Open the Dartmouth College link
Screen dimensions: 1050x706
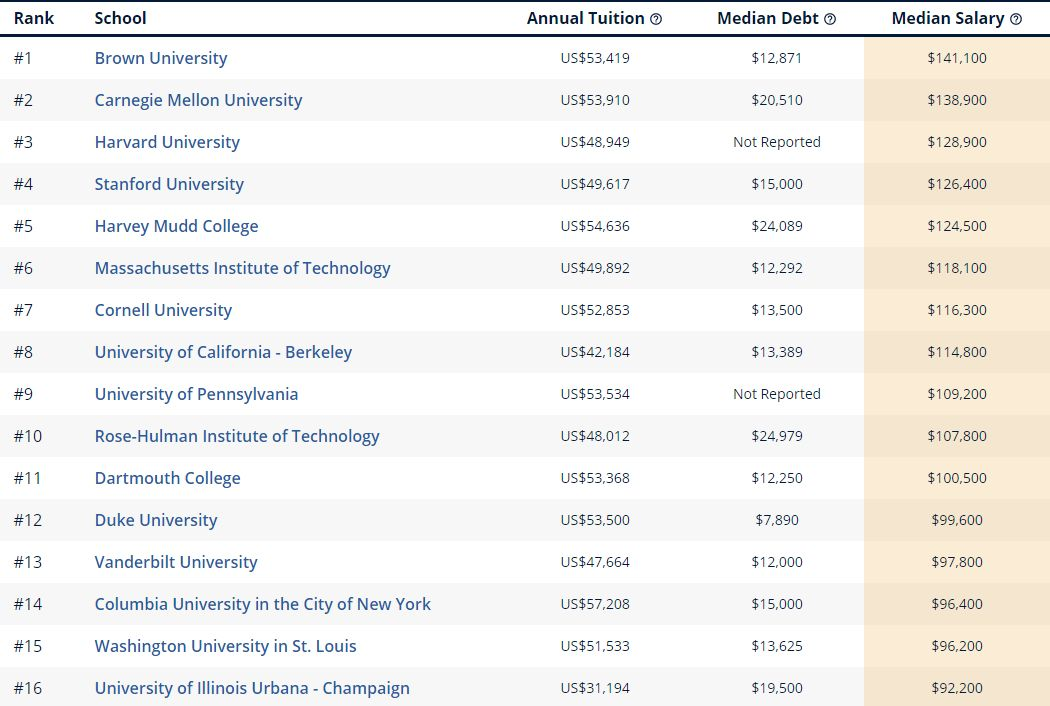pyautogui.click(x=167, y=478)
